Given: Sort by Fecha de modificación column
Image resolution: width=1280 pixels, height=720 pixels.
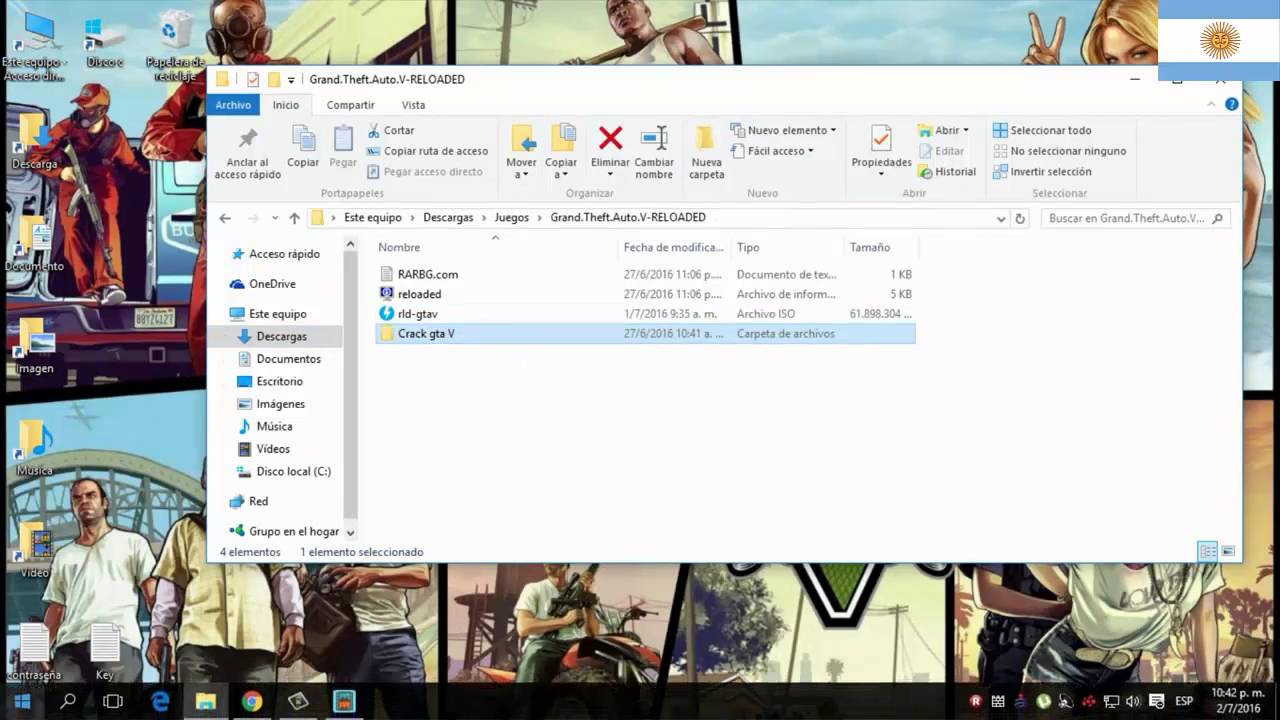Looking at the screenshot, I should pos(673,247).
